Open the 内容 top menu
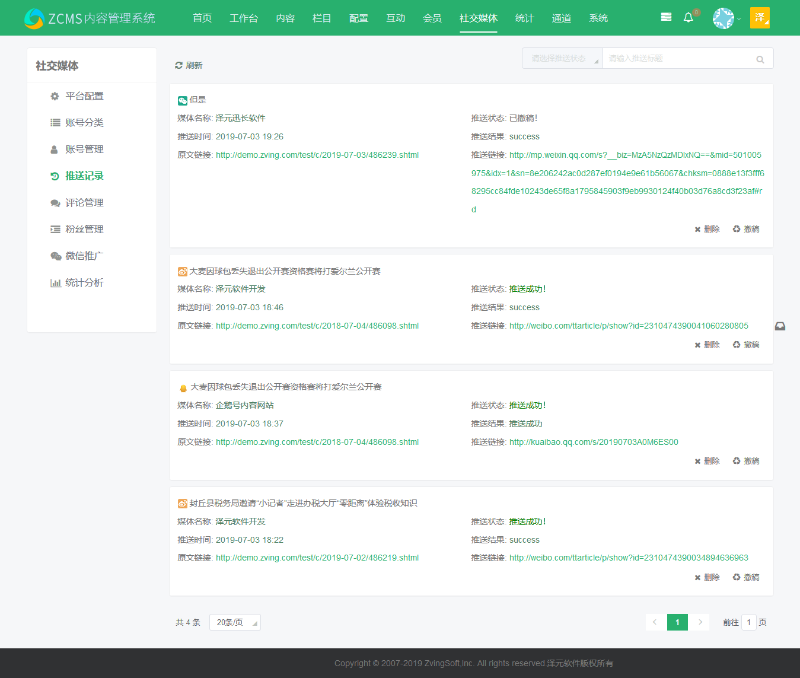 pos(285,18)
